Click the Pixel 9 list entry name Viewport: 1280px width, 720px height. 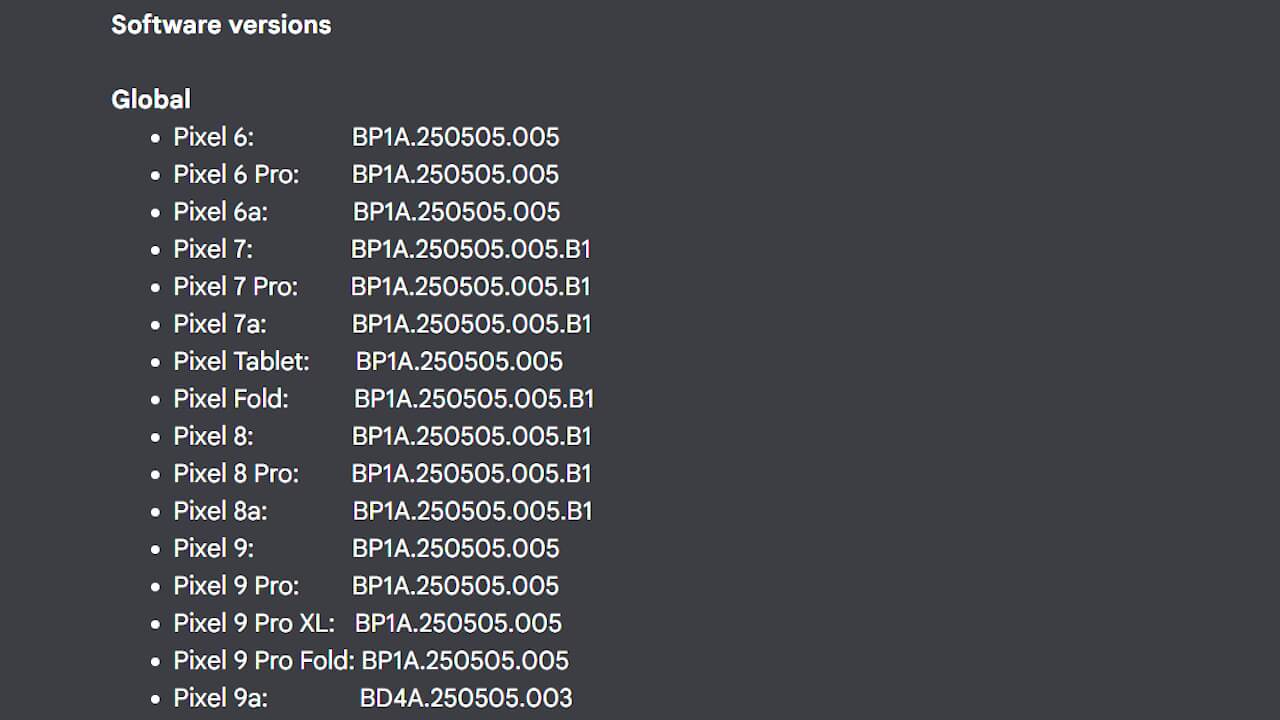(x=213, y=548)
